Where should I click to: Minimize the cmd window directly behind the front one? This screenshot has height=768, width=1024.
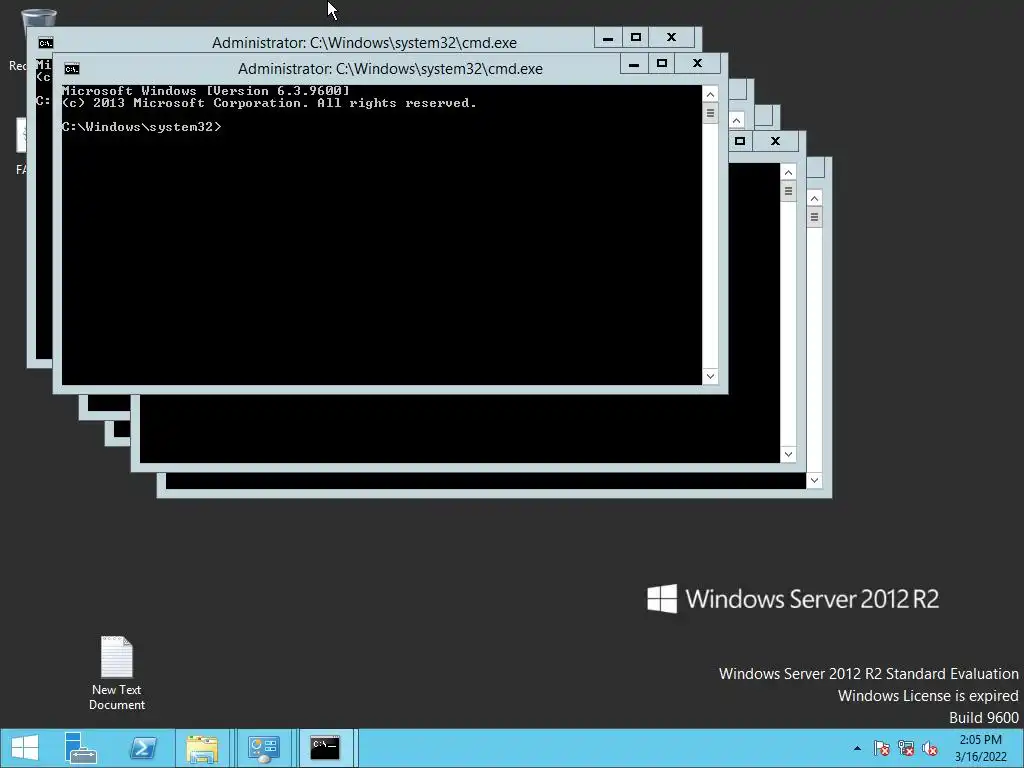tap(607, 37)
